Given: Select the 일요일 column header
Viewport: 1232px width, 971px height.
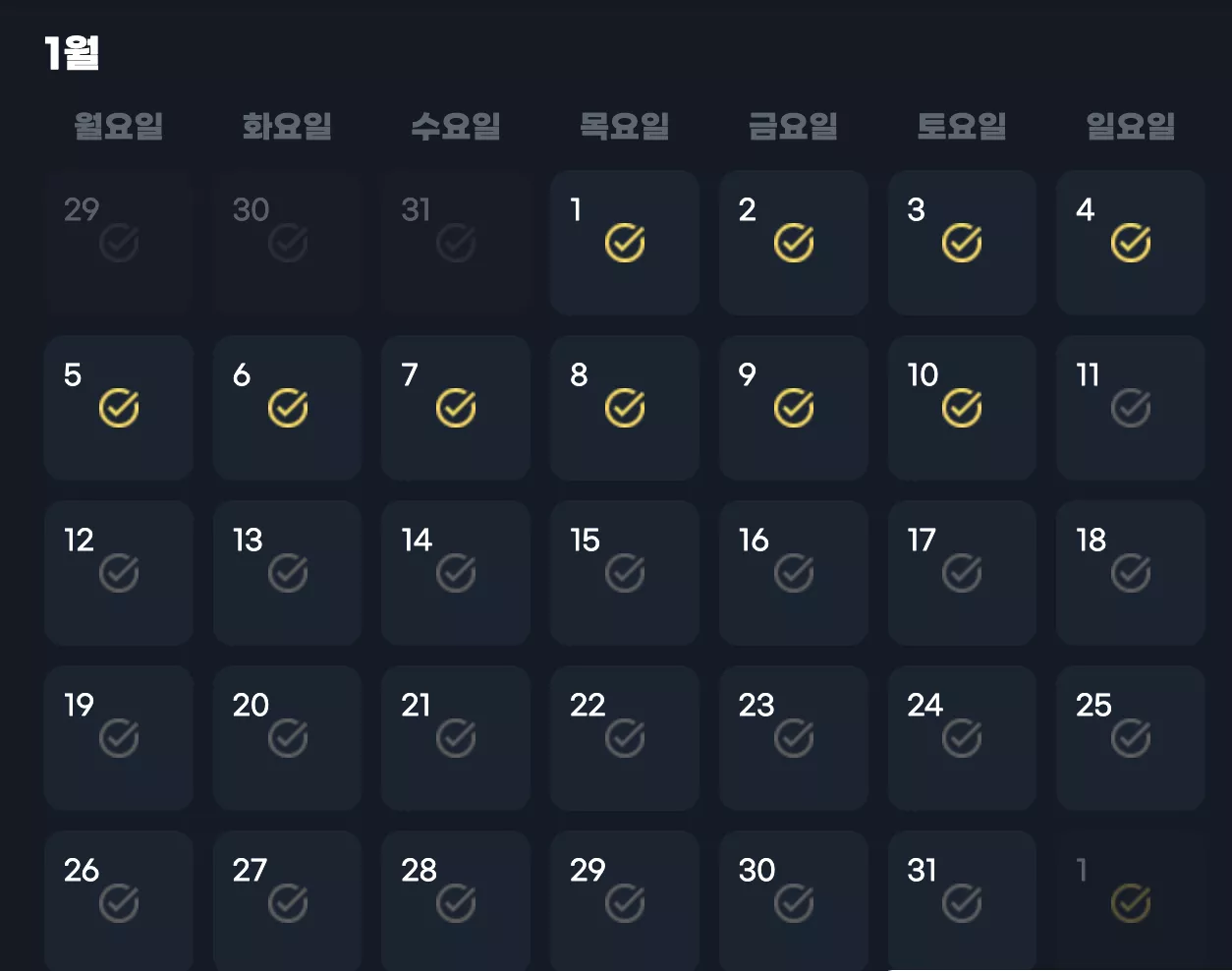Looking at the screenshot, I should (x=1131, y=126).
